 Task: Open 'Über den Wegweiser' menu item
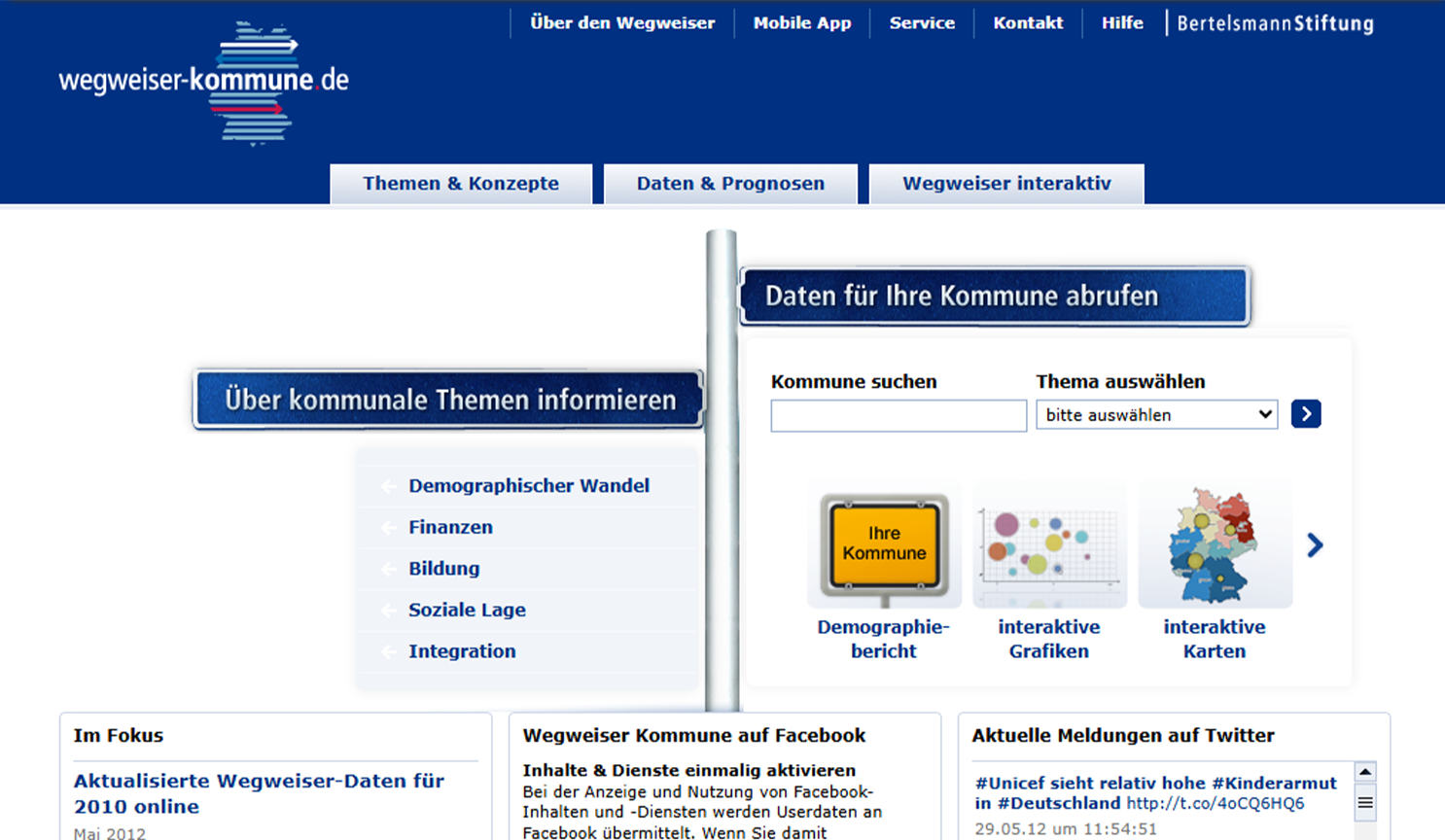(x=622, y=23)
